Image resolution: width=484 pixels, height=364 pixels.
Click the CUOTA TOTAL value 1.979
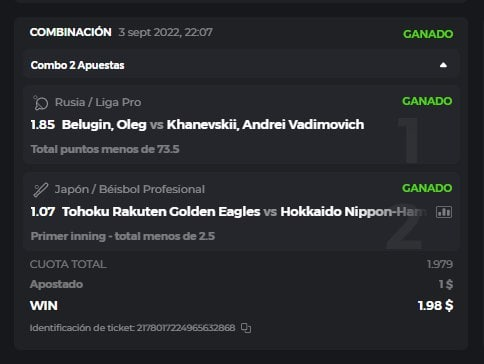(x=440, y=264)
